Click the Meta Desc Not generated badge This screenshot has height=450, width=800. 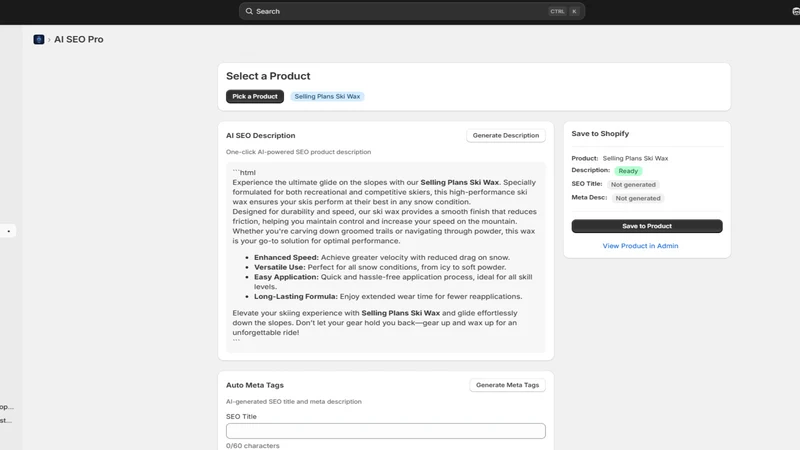pos(638,198)
